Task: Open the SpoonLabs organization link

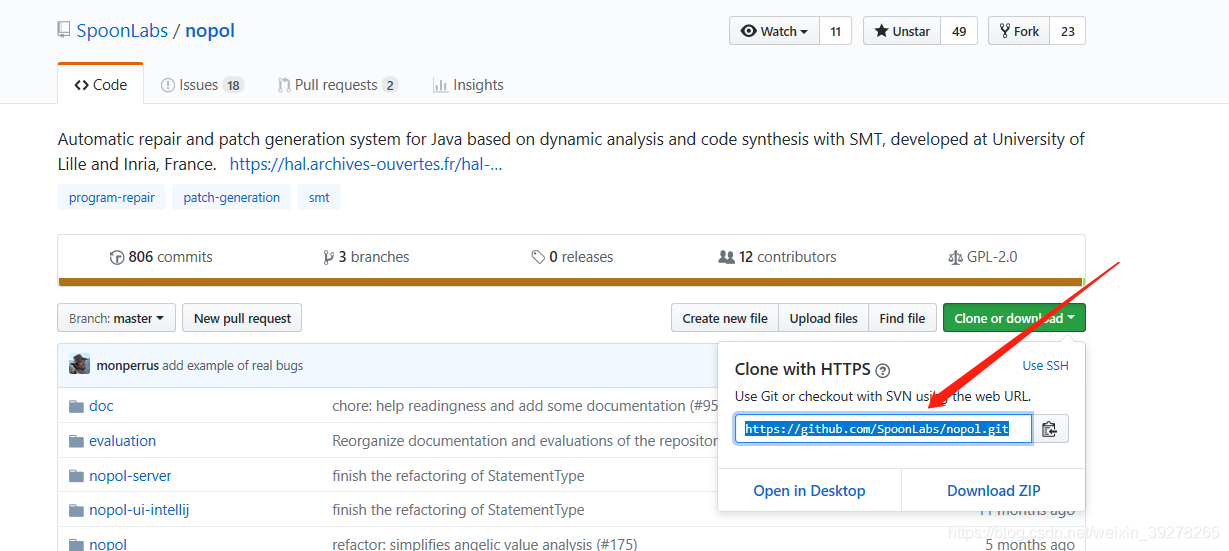Action: 122,31
